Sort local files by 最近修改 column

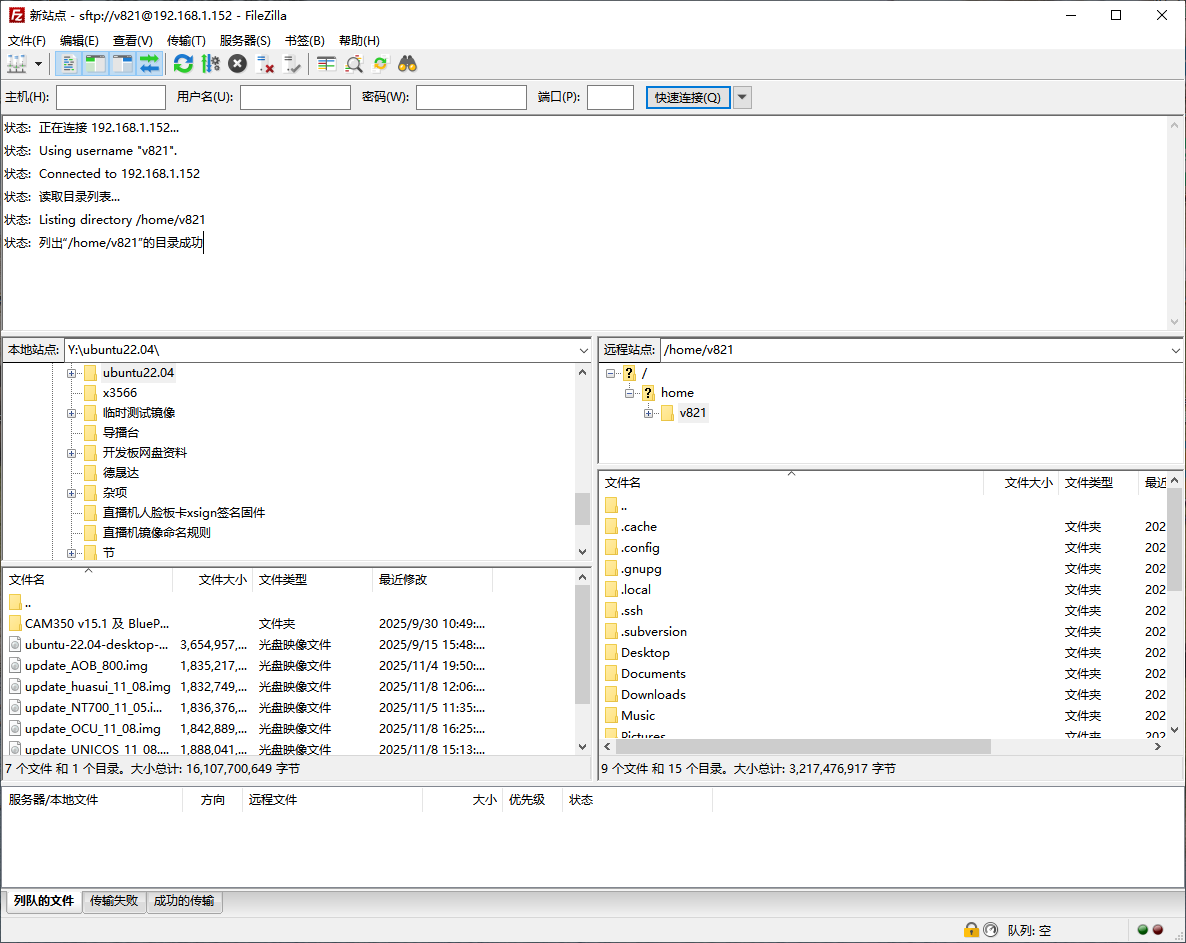(x=433, y=580)
